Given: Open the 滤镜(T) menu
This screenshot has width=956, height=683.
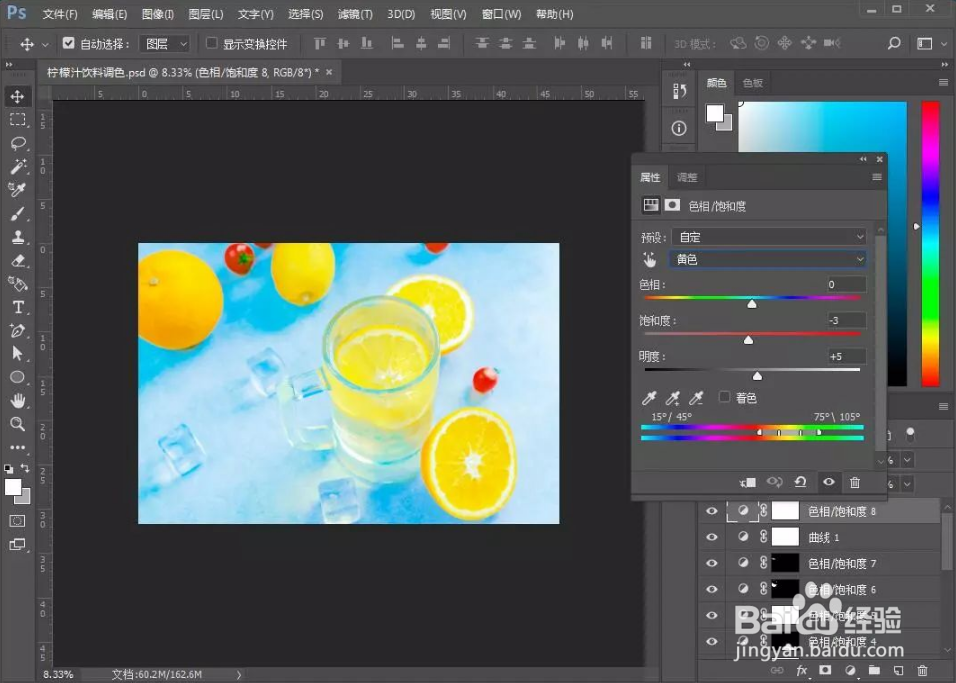Looking at the screenshot, I should pyautogui.click(x=355, y=14).
